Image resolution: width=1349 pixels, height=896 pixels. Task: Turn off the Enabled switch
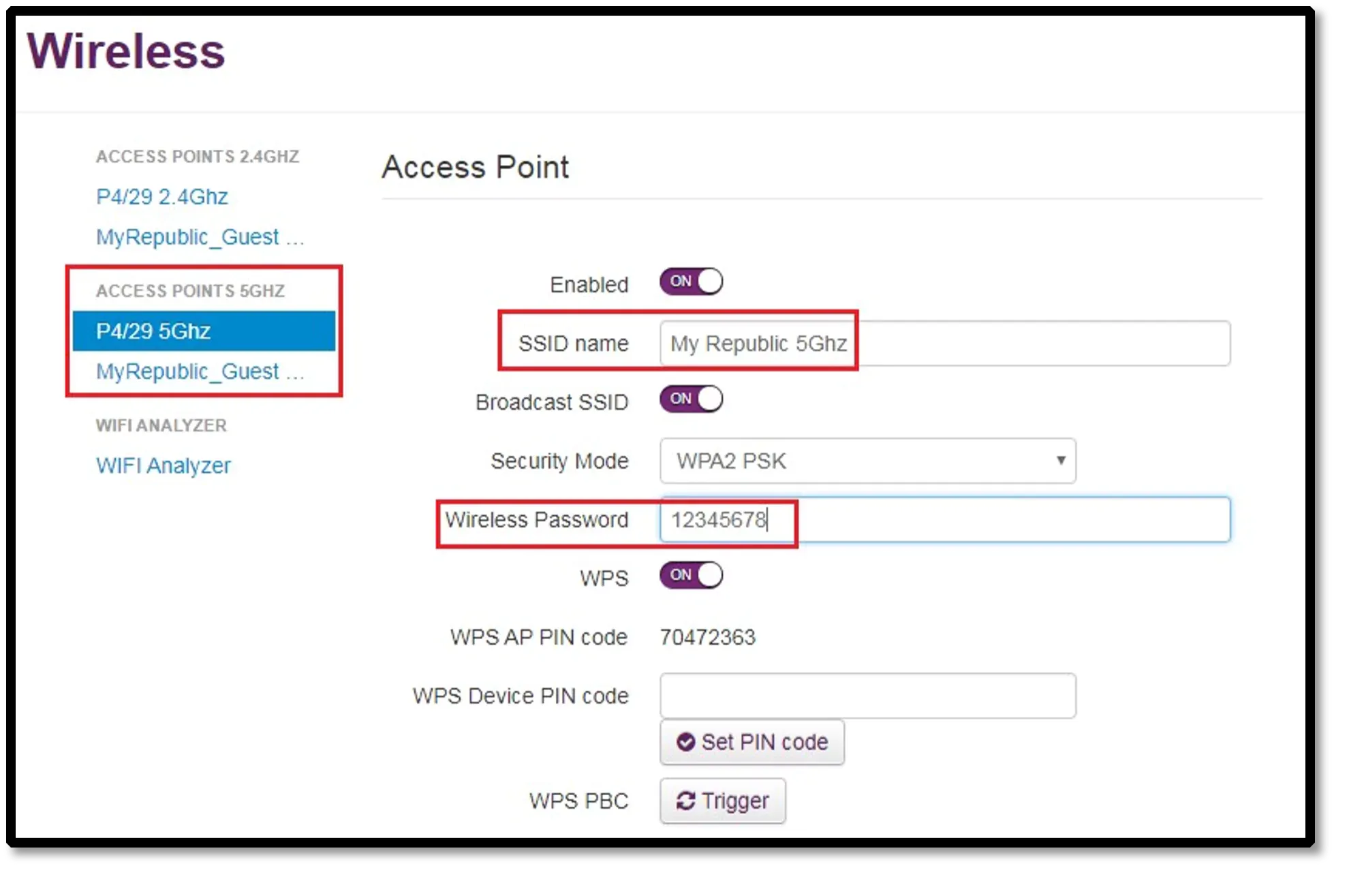[691, 282]
